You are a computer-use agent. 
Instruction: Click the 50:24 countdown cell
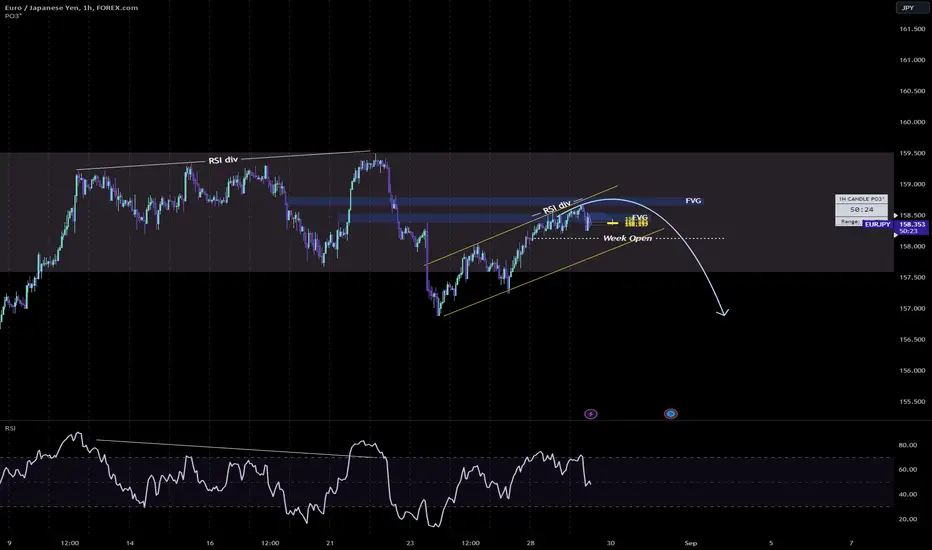coord(861,210)
